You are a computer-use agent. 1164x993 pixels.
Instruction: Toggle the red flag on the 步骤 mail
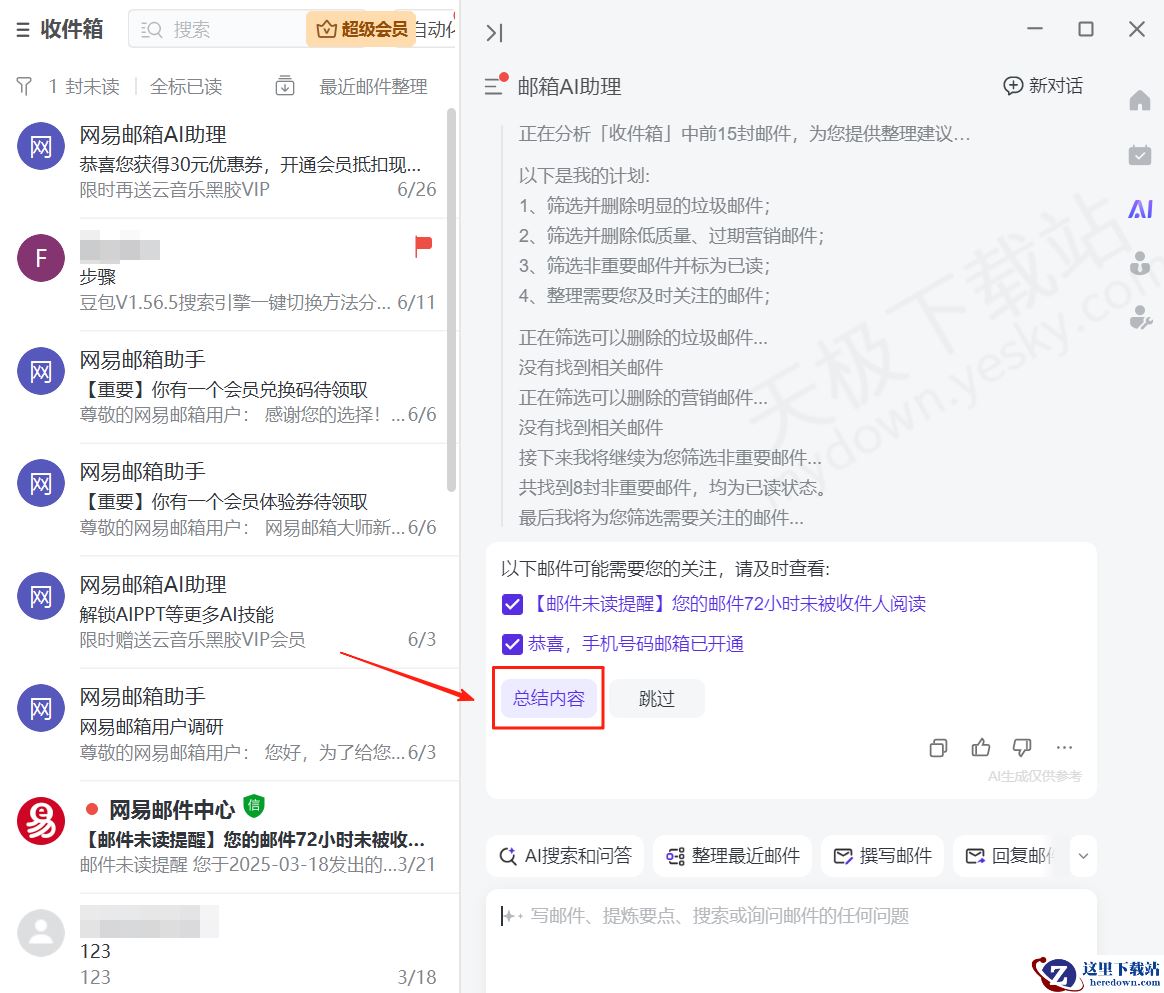pos(422,246)
